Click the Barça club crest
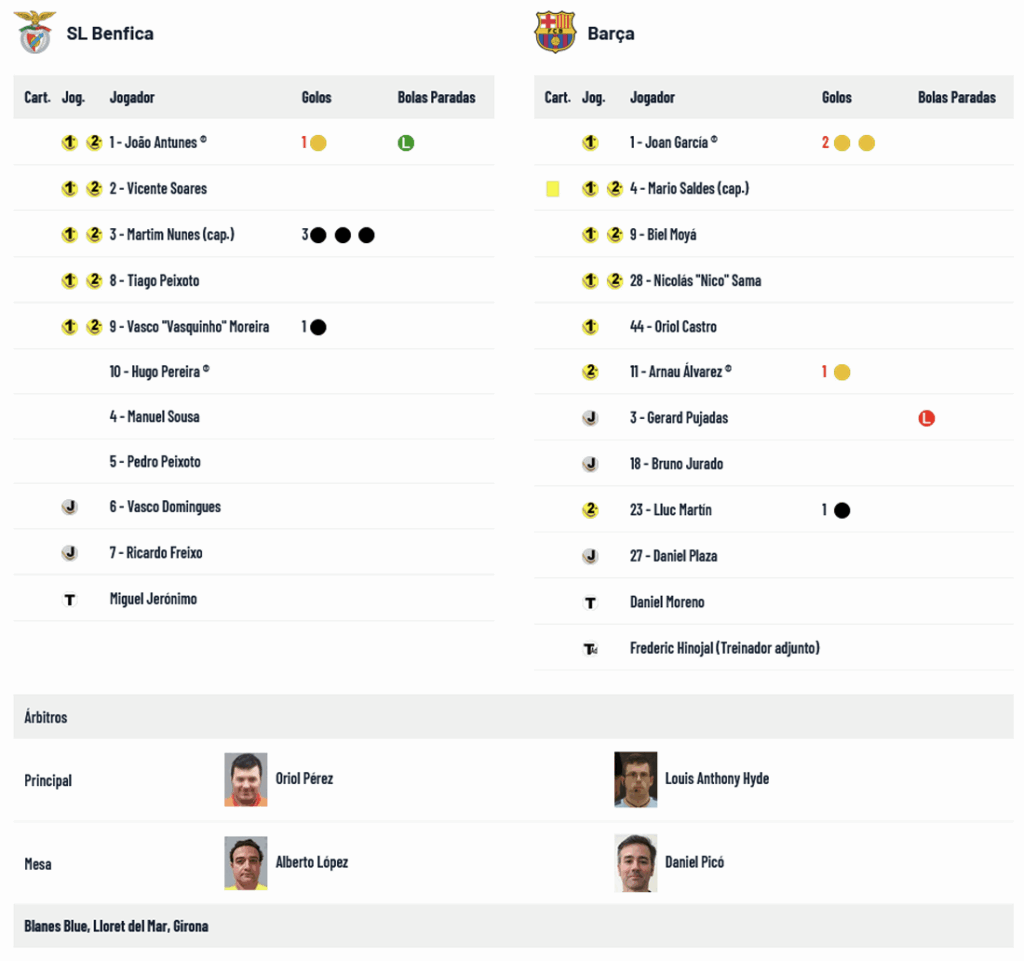This screenshot has width=1024, height=961. pyautogui.click(x=555, y=33)
